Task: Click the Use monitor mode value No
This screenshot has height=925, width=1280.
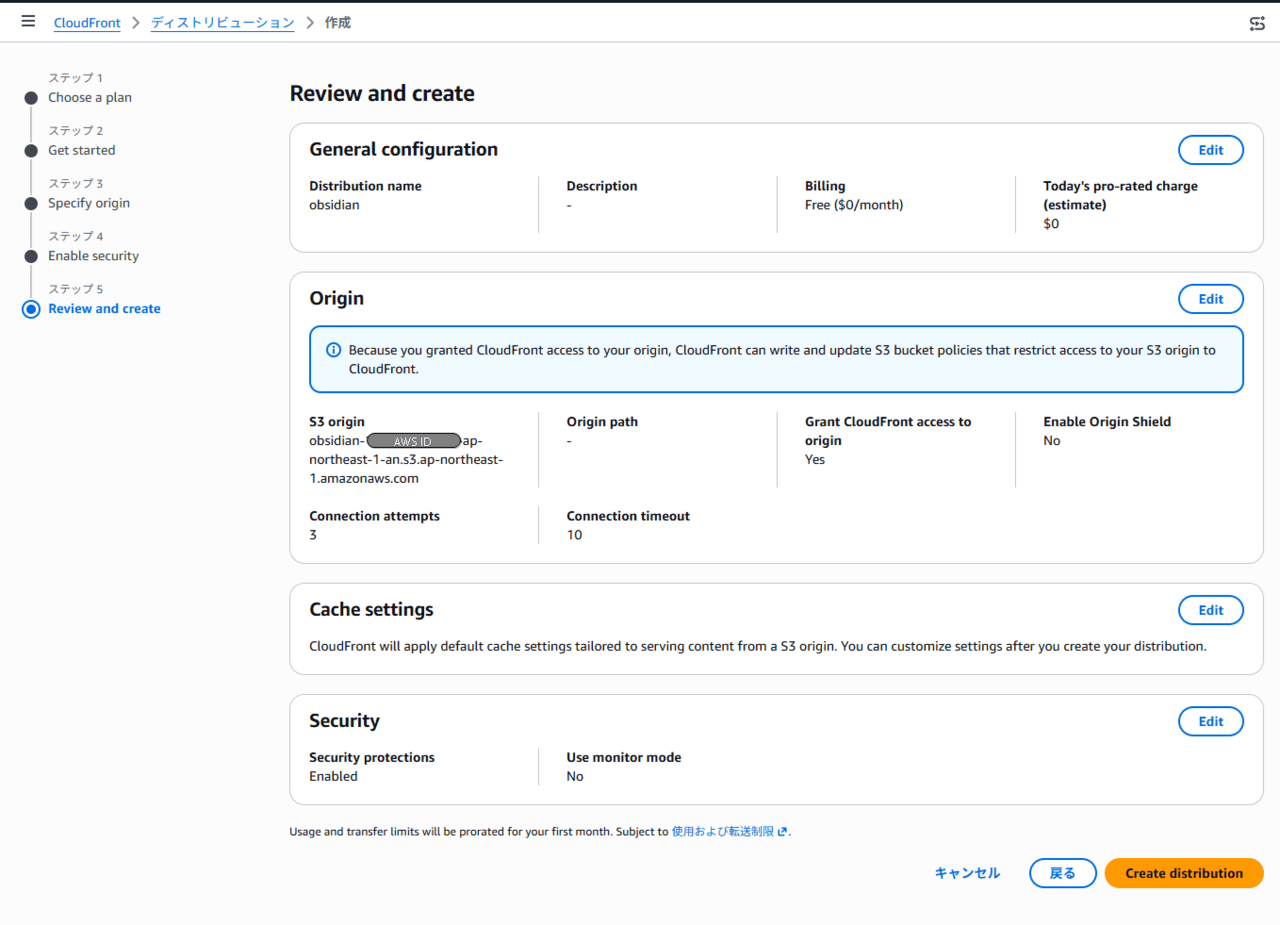Action: [x=575, y=777]
